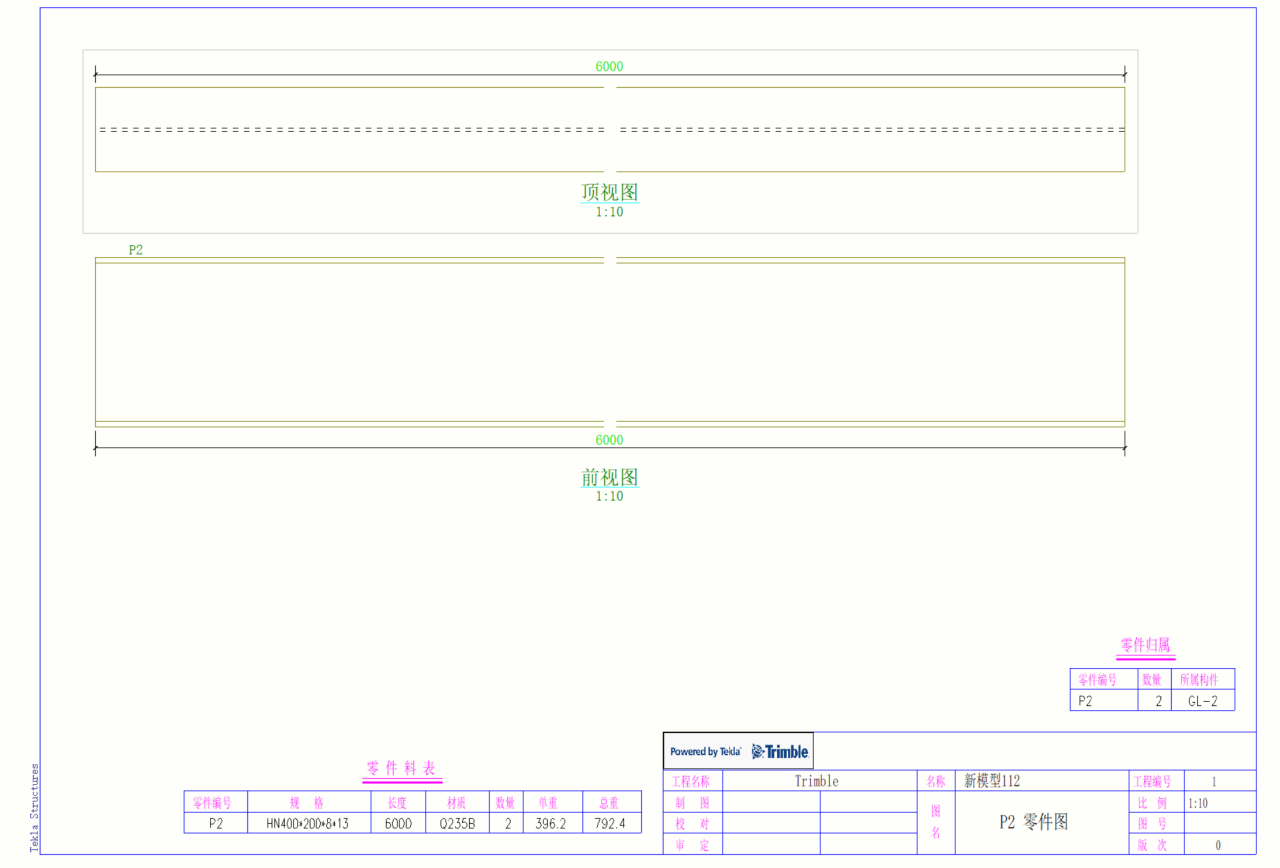Click the Powered by Tekla Trimble logo
The image size is (1280, 868).
click(x=738, y=751)
